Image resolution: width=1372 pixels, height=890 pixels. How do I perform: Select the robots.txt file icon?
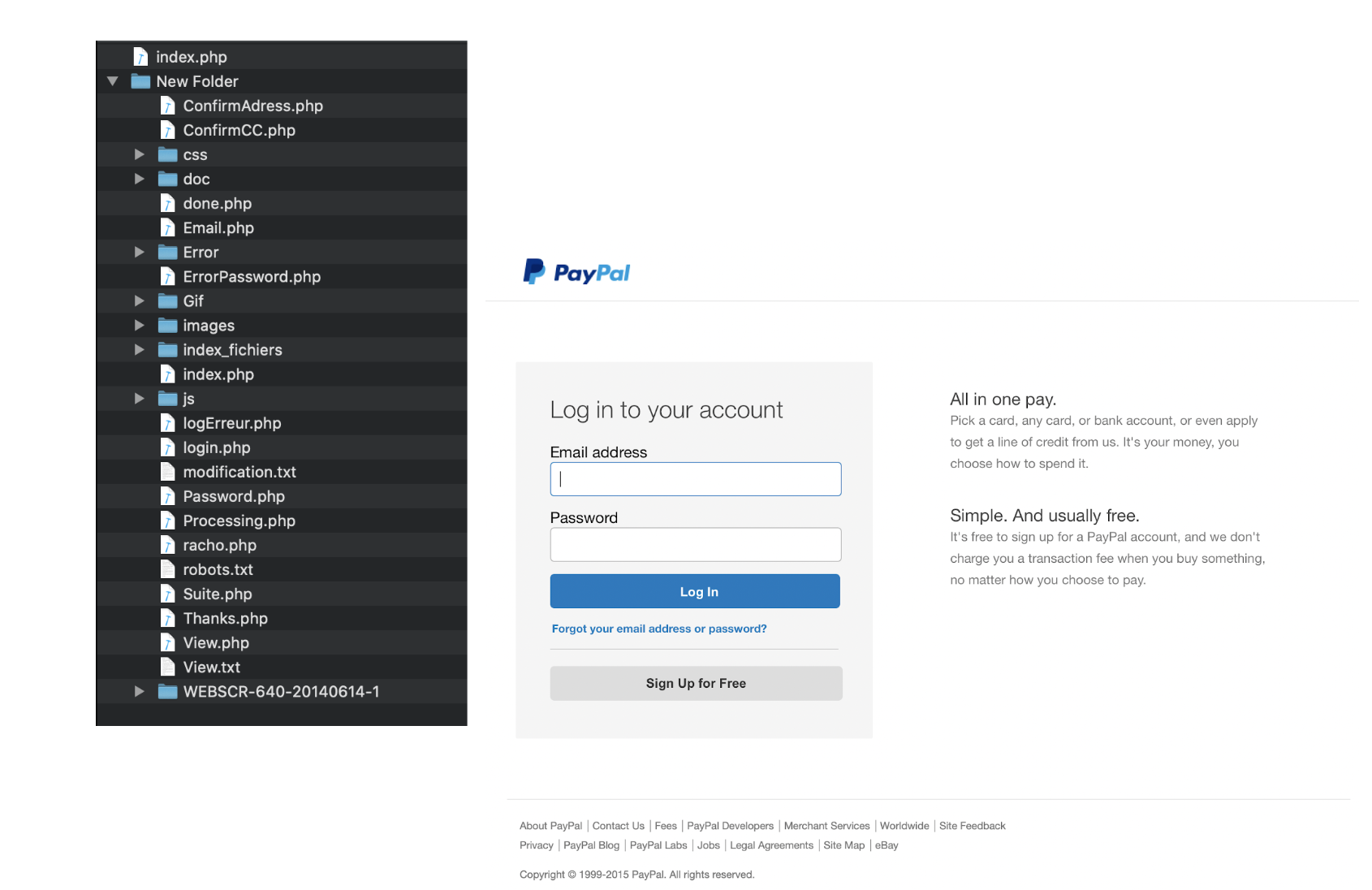tap(168, 569)
